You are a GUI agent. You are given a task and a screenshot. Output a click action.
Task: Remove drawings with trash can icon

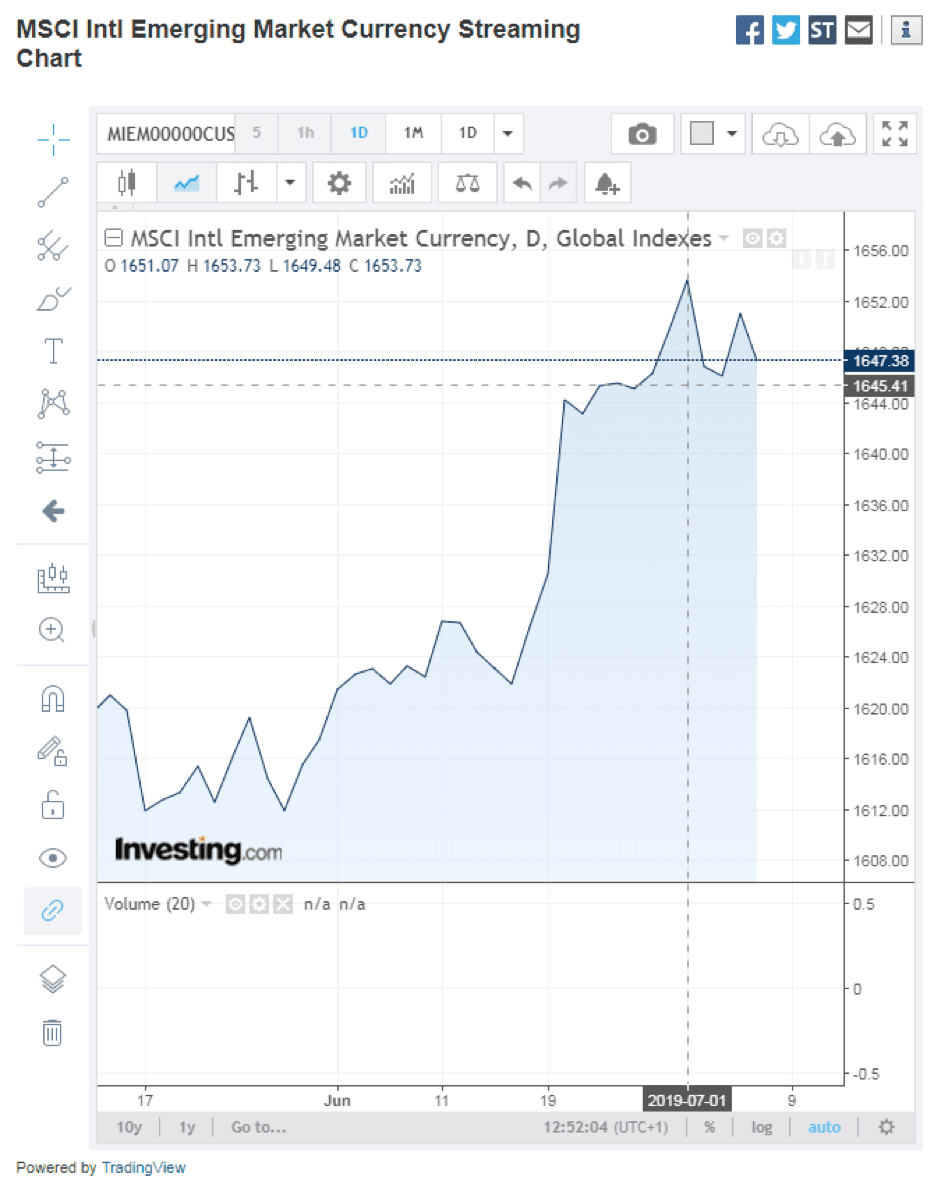52,1032
